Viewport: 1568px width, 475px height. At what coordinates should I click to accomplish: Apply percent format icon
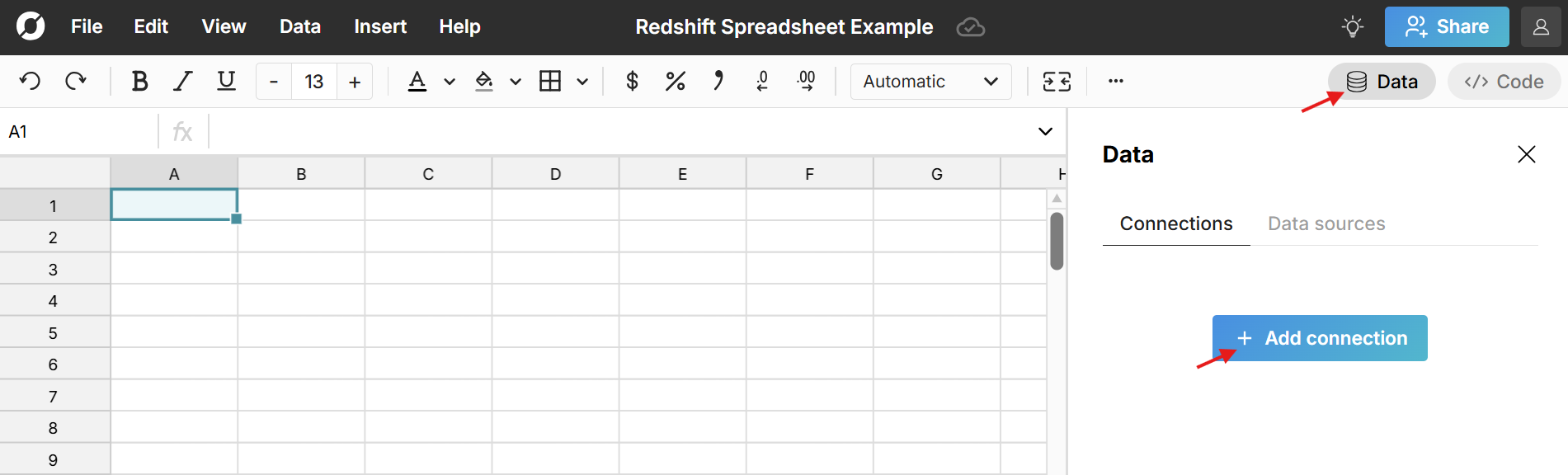pyautogui.click(x=675, y=81)
